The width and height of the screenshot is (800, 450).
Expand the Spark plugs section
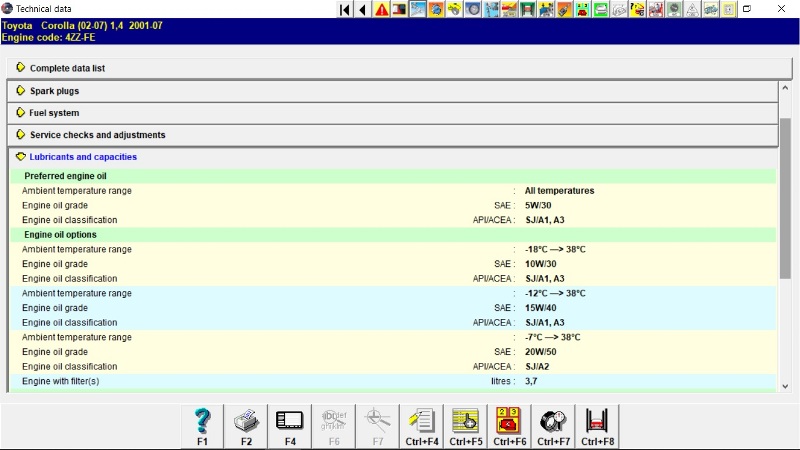click(x=393, y=91)
